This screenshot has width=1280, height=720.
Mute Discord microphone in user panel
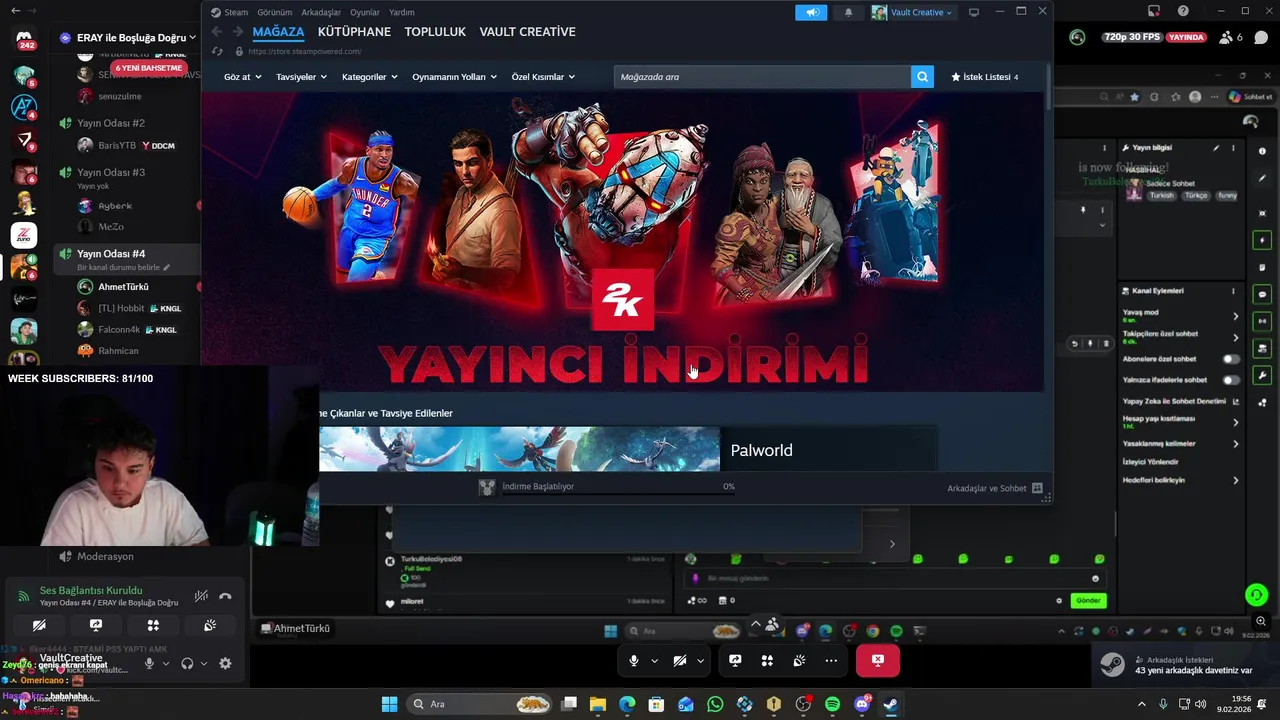149,663
